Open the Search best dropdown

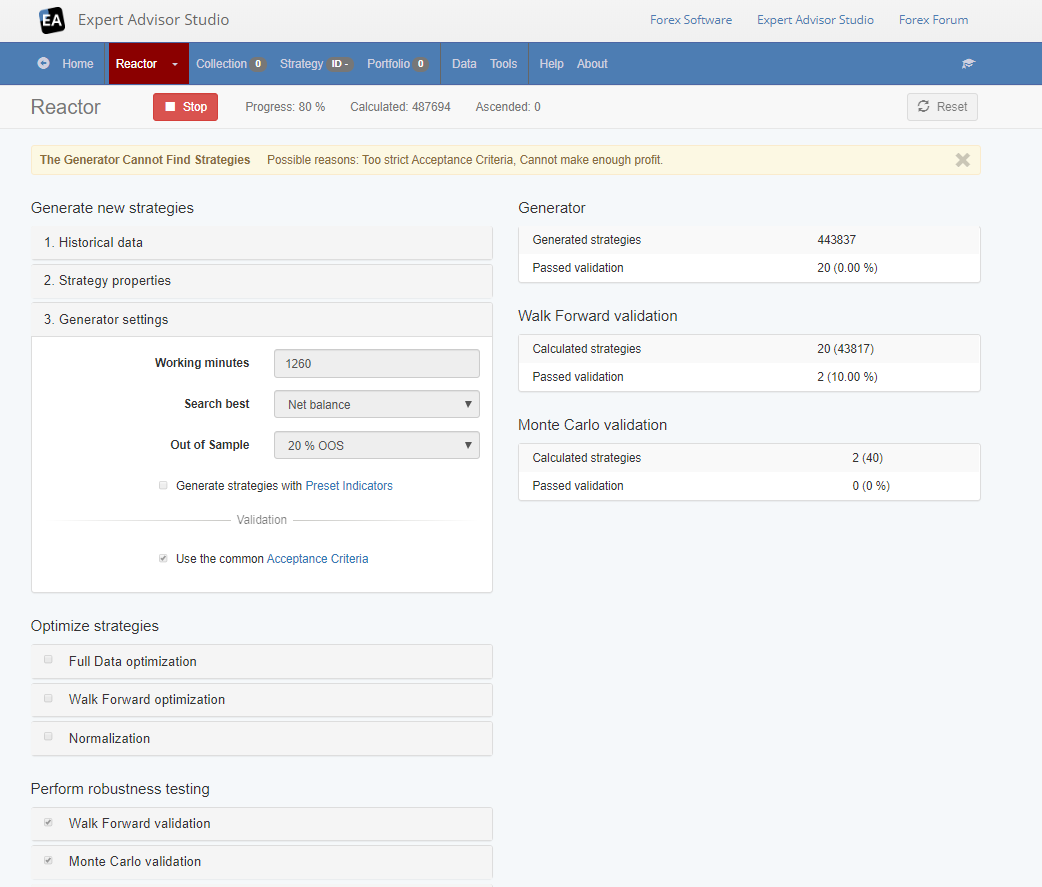[377, 404]
